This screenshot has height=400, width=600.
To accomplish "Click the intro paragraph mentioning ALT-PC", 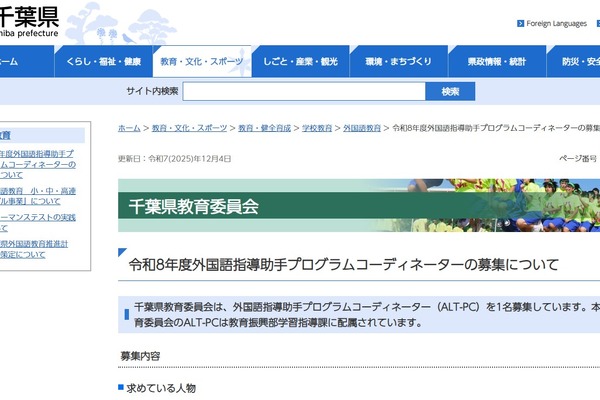I will (359, 315).
